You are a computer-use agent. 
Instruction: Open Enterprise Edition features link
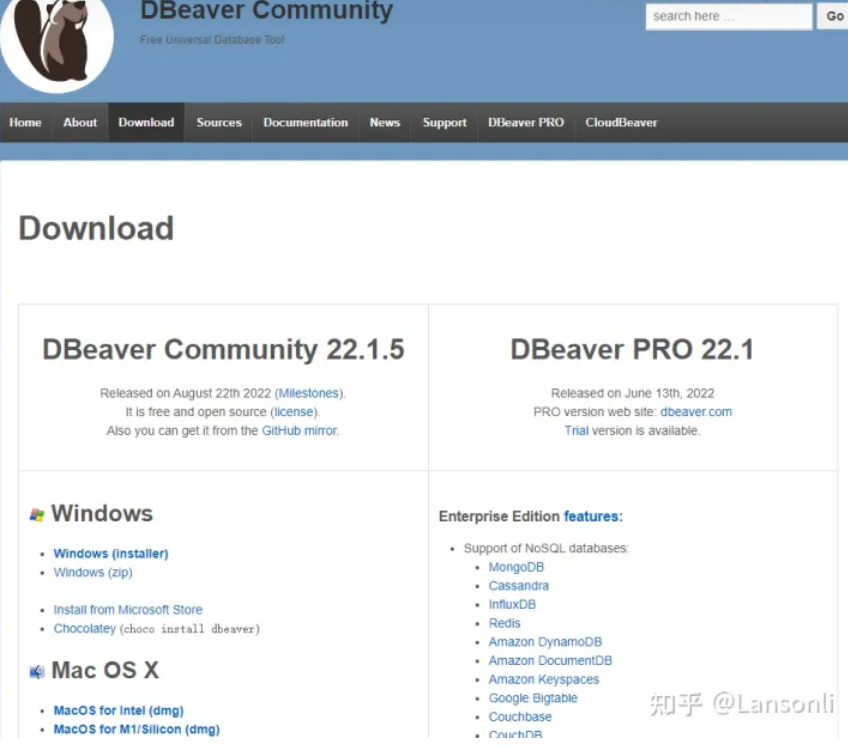tap(592, 516)
